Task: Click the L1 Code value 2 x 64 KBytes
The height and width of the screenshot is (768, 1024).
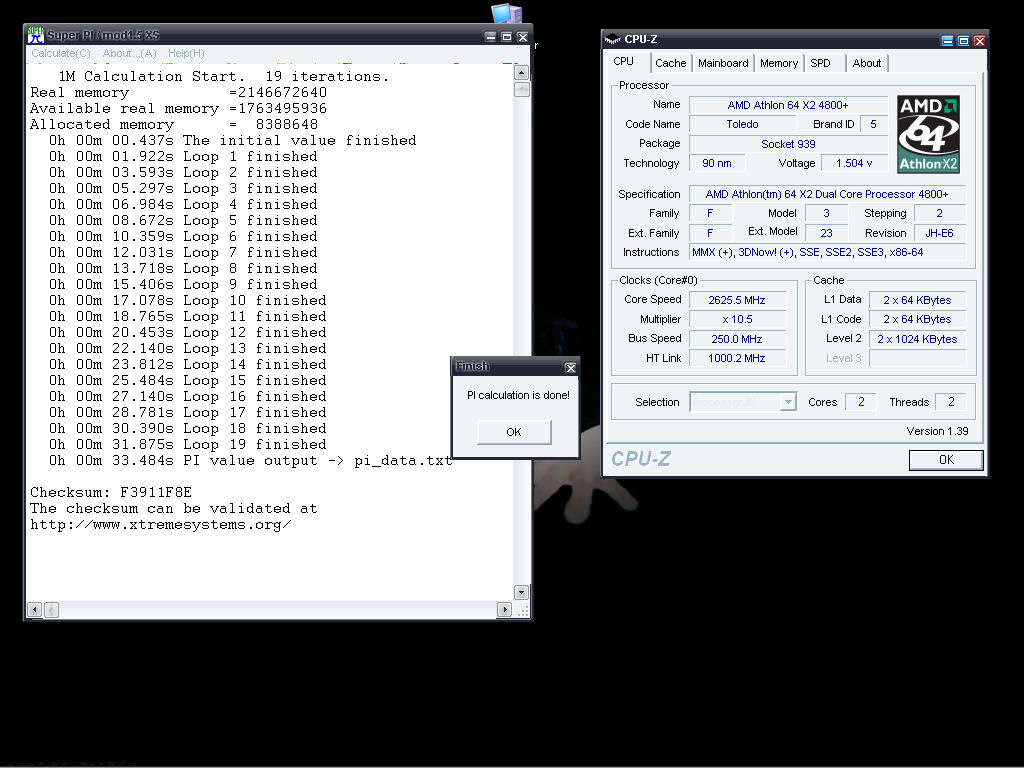Action: click(917, 319)
